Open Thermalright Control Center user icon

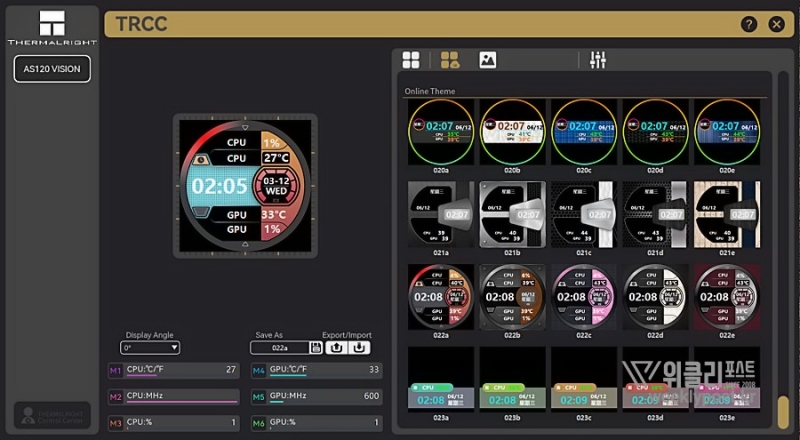pos(51,417)
